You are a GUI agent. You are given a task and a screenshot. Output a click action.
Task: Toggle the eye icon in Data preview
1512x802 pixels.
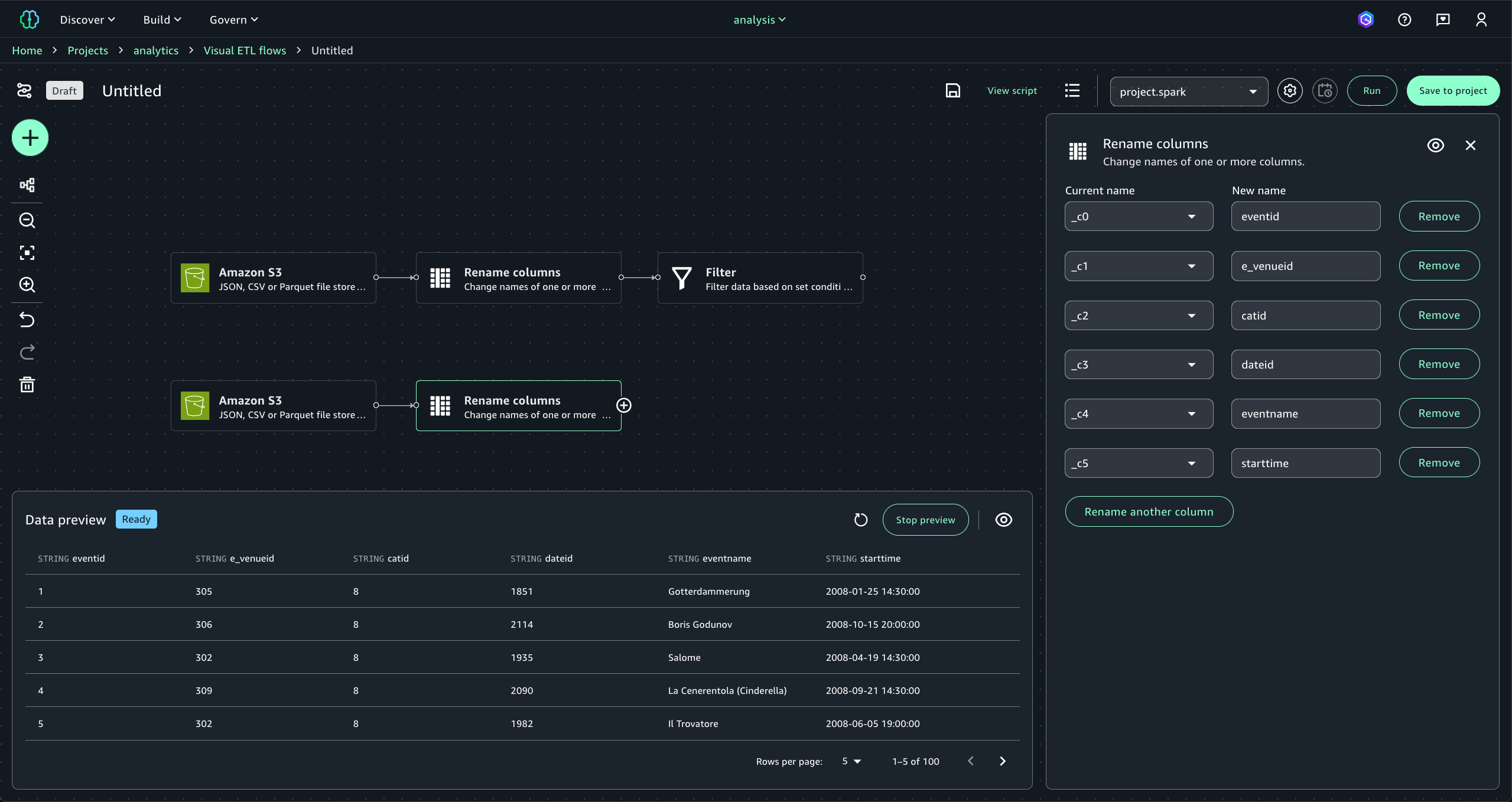point(1003,520)
